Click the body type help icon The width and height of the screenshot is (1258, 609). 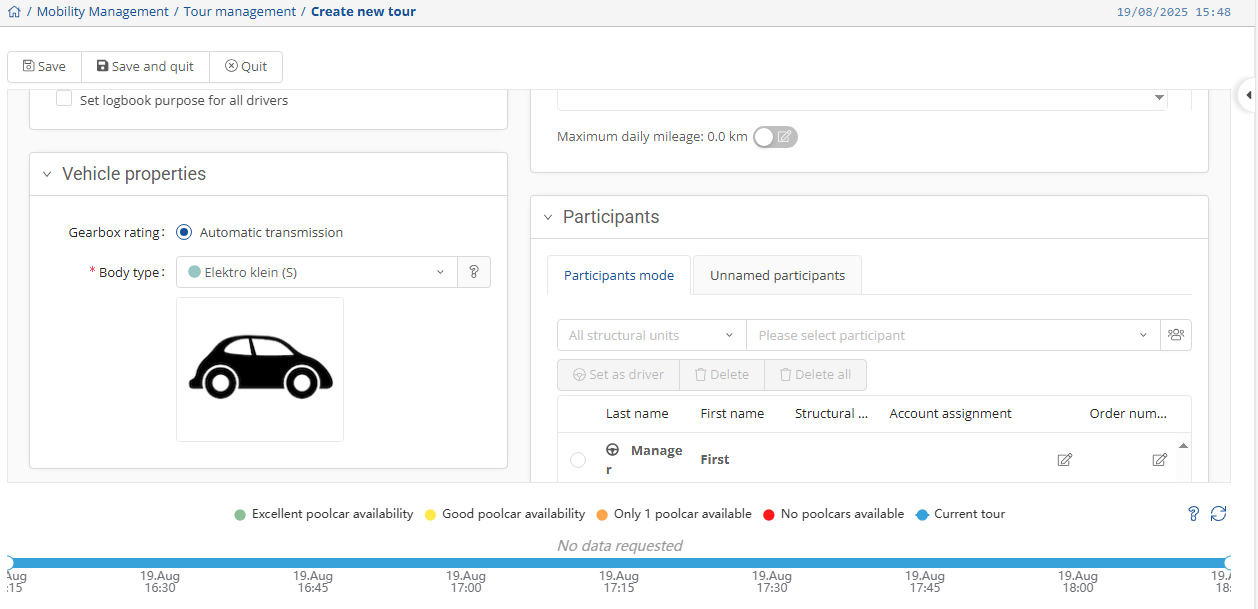(x=474, y=272)
